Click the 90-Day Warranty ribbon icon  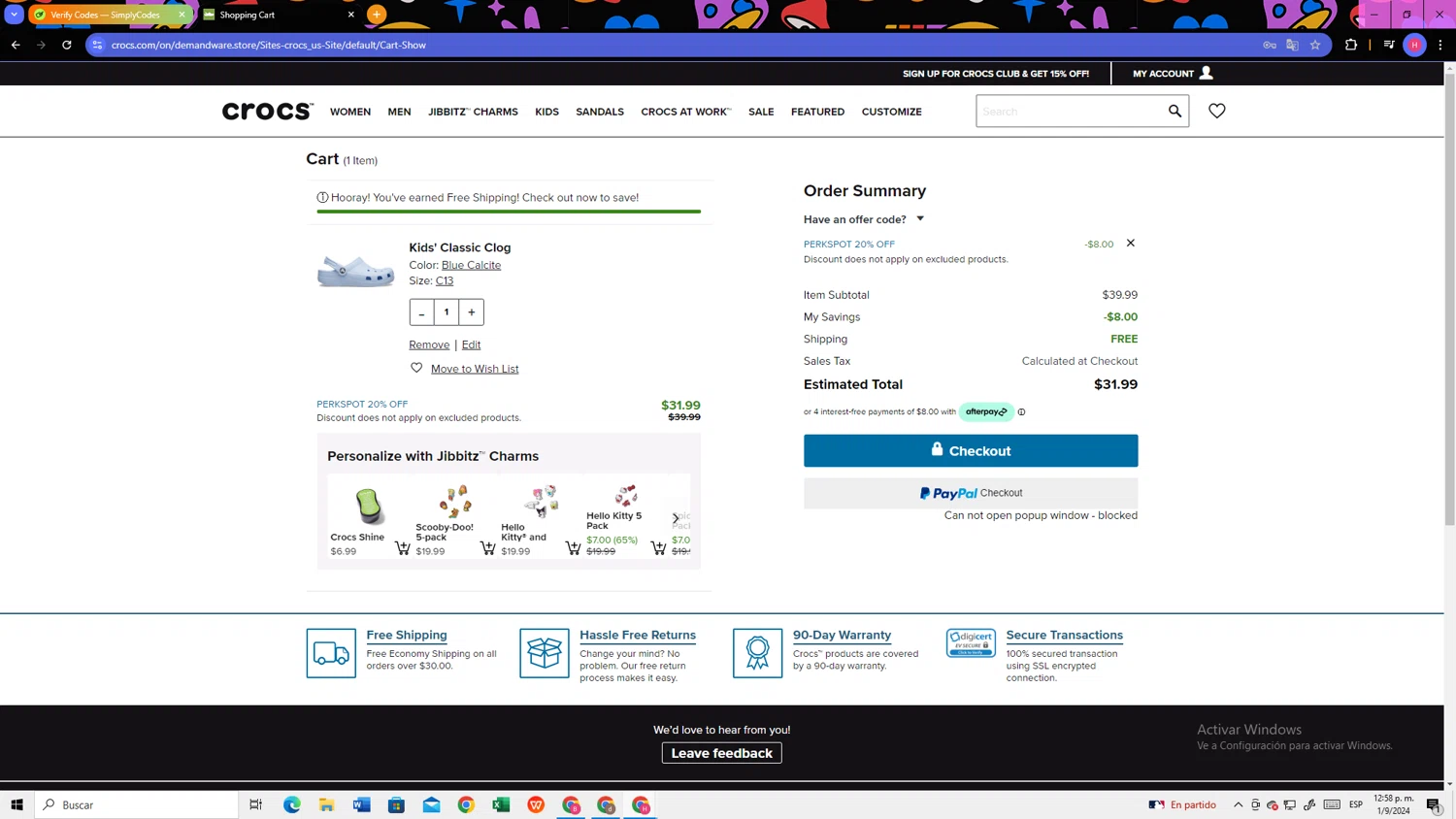tap(757, 653)
